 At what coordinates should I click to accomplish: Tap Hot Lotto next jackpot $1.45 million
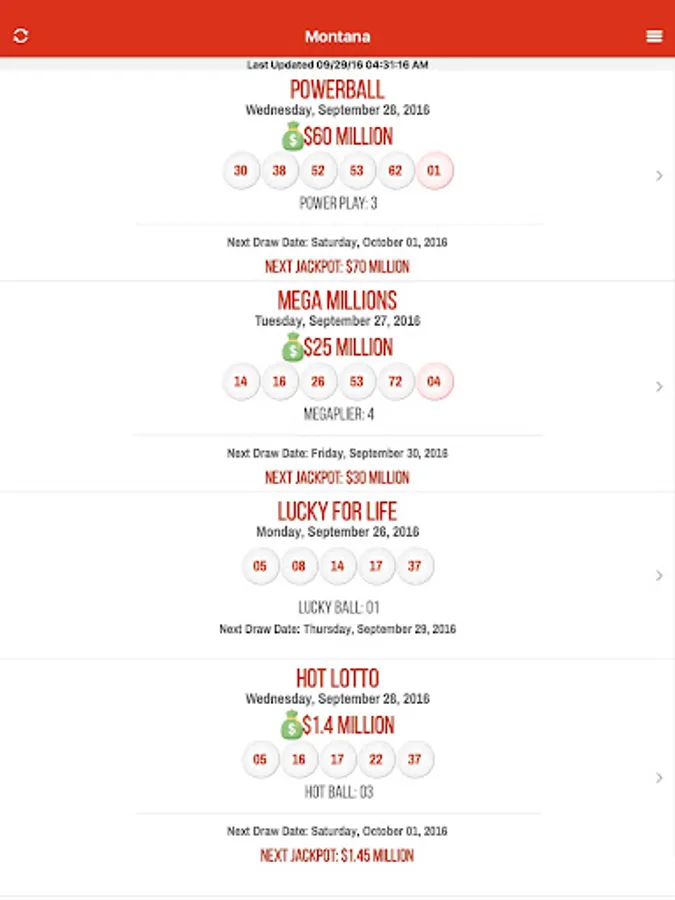[337, 855]
